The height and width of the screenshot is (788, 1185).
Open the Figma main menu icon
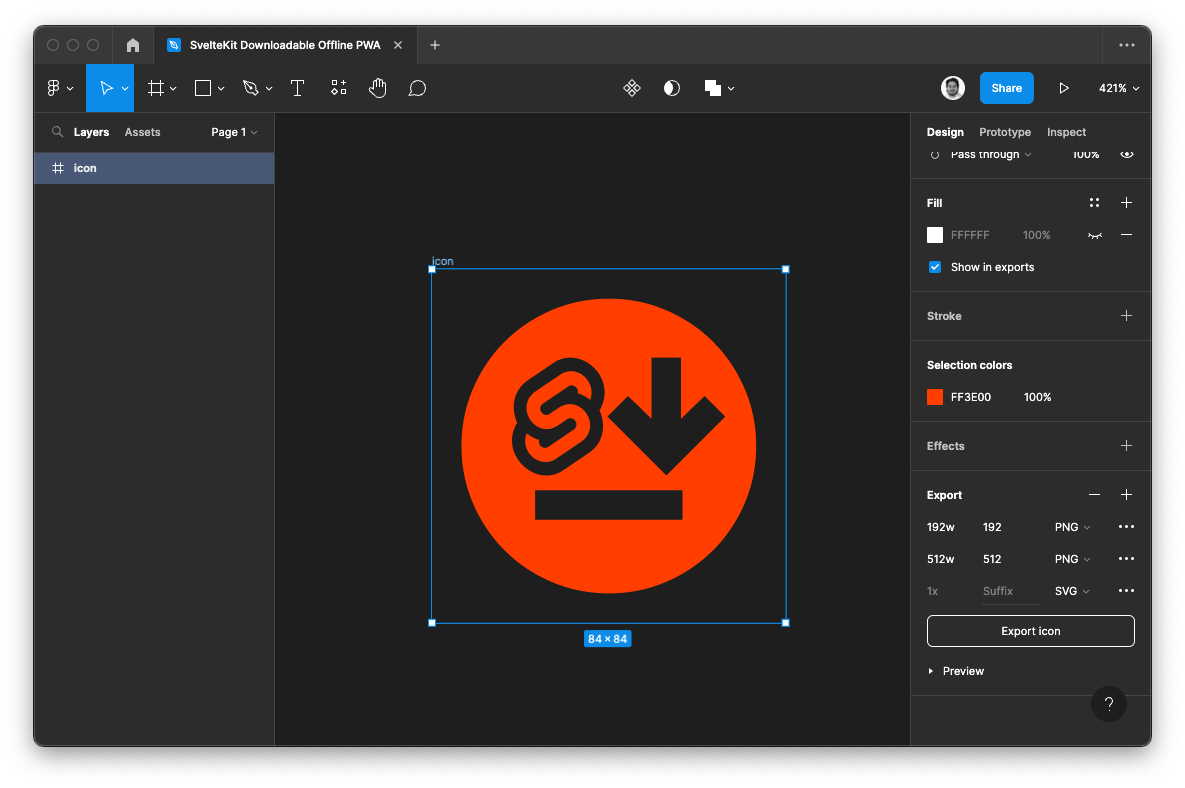coord(54,88)
